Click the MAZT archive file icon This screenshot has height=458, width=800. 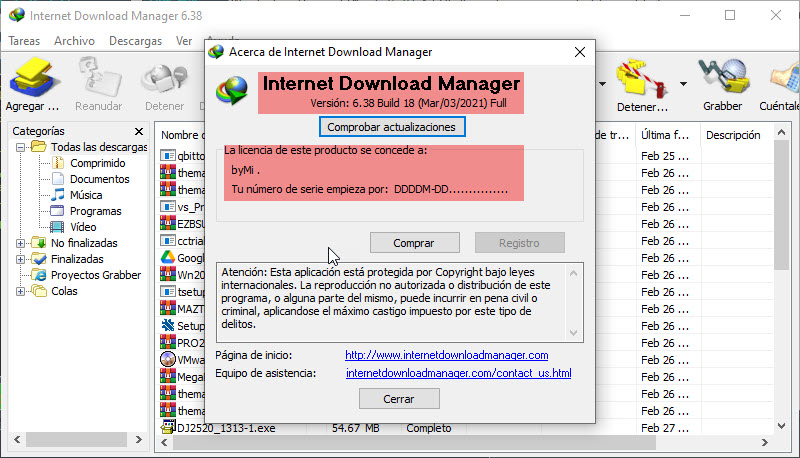point(168,309)
